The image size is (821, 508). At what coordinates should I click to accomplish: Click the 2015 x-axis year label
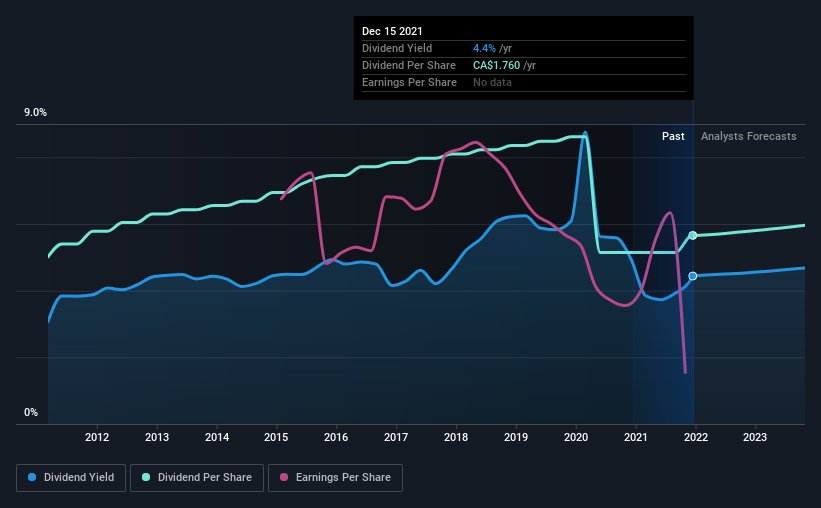click(276, 437)
